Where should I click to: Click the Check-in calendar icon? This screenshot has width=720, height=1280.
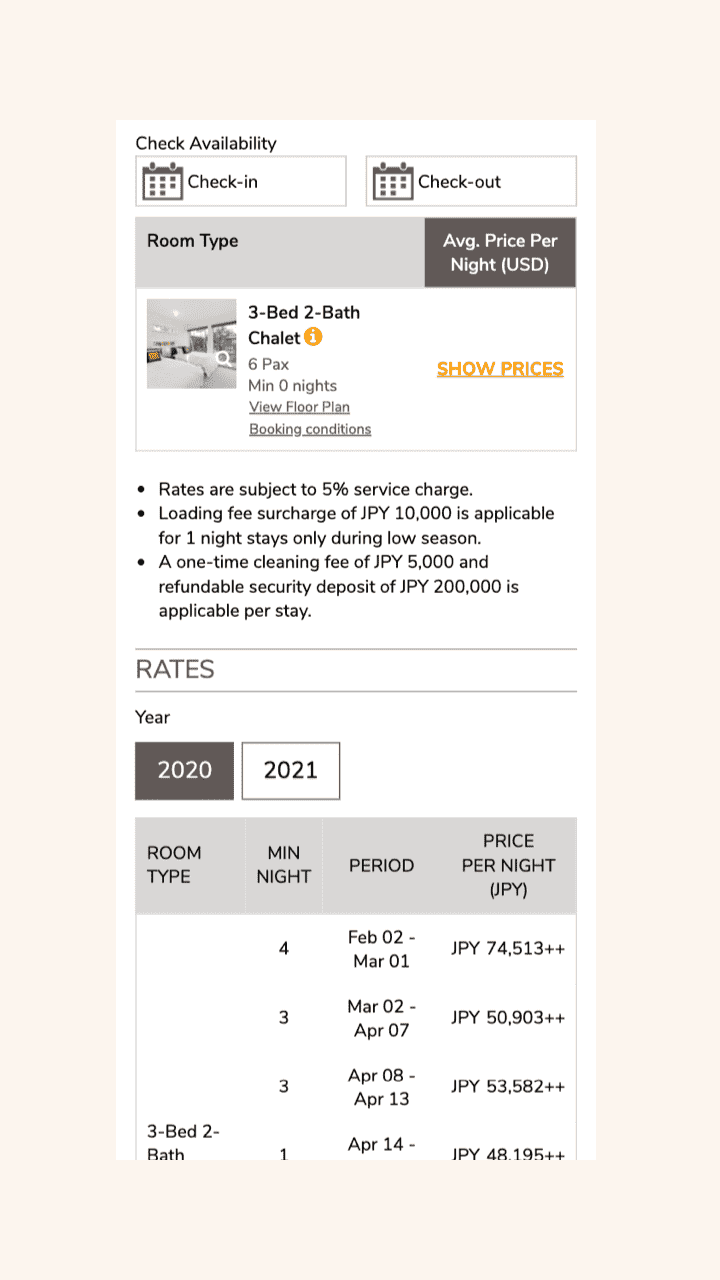[x=162, y=182]
